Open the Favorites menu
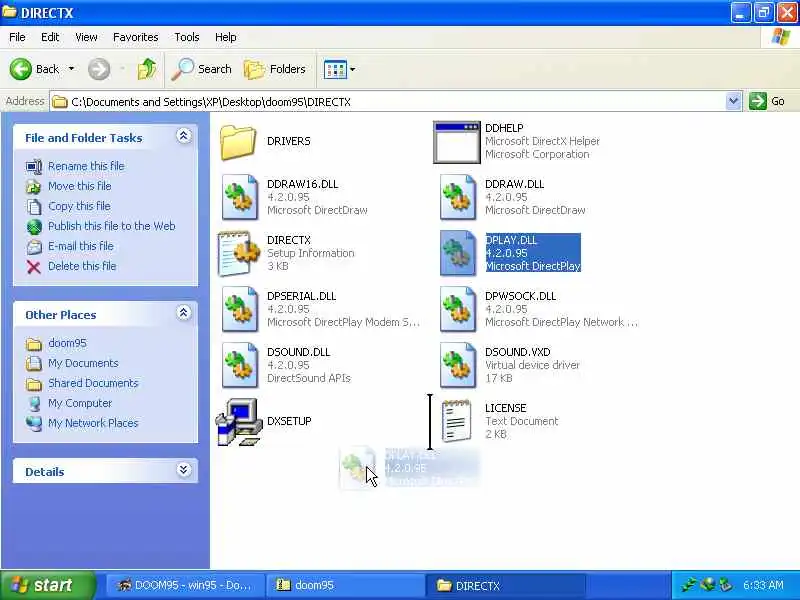Image resolution: width=800 pixels, height=600 pixels. pyautogui.click(x=135, y=37)
